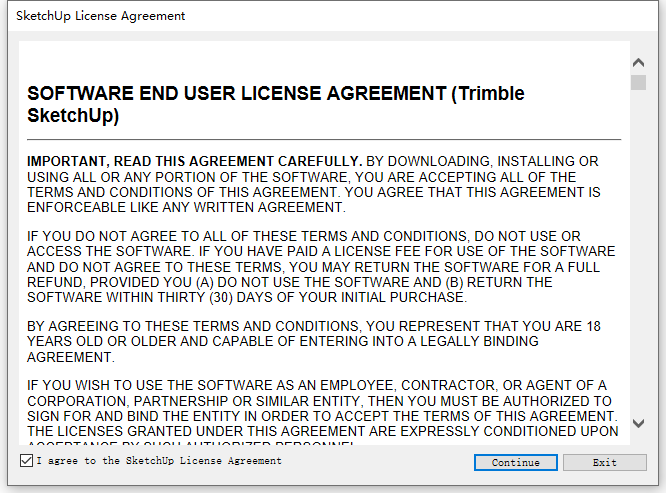Uncheck the SketchUp License Agreement checkbox
The image size is (666, 493).
26,461
